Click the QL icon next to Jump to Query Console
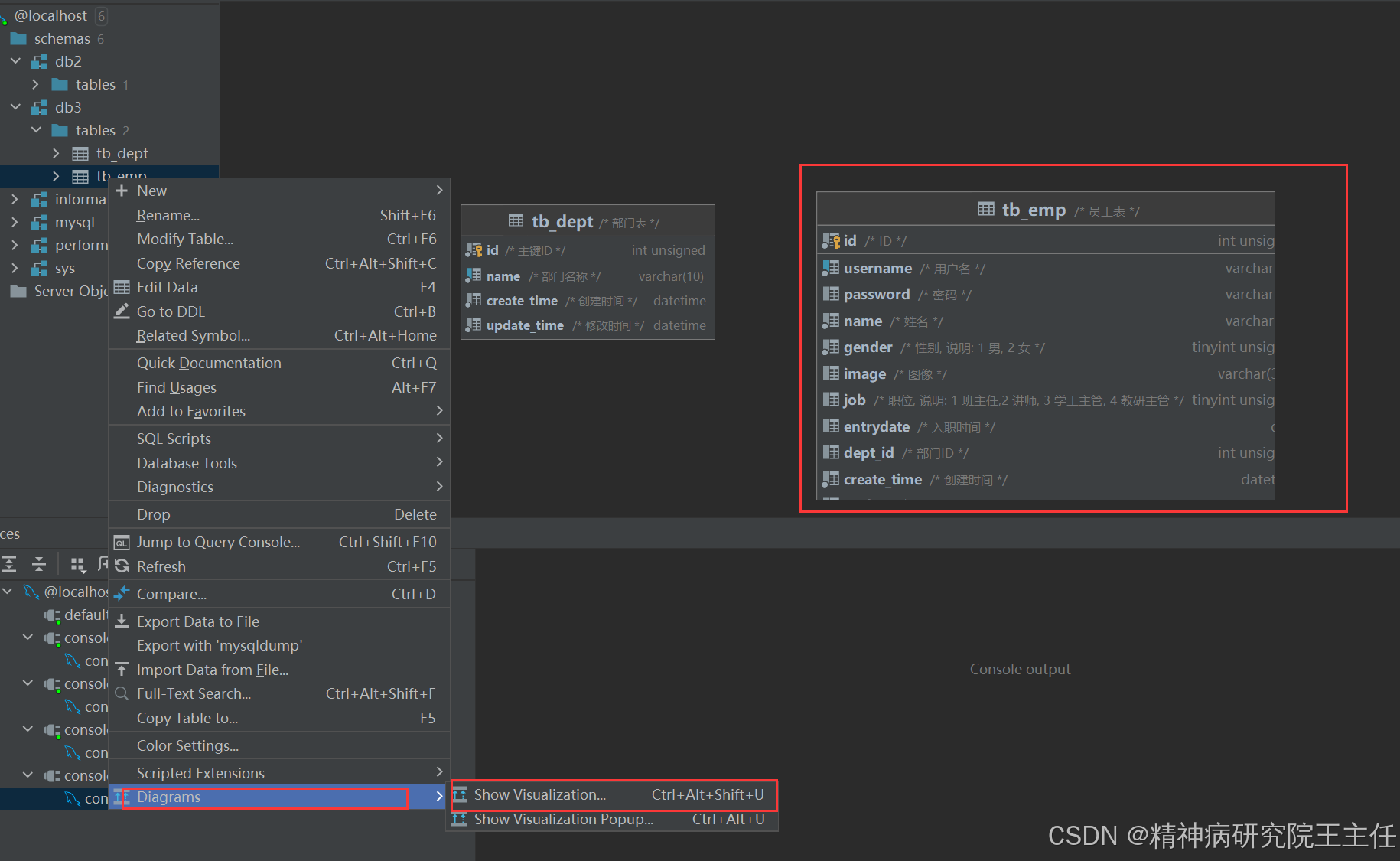The image size is (1400, 861). coord(122,542)
